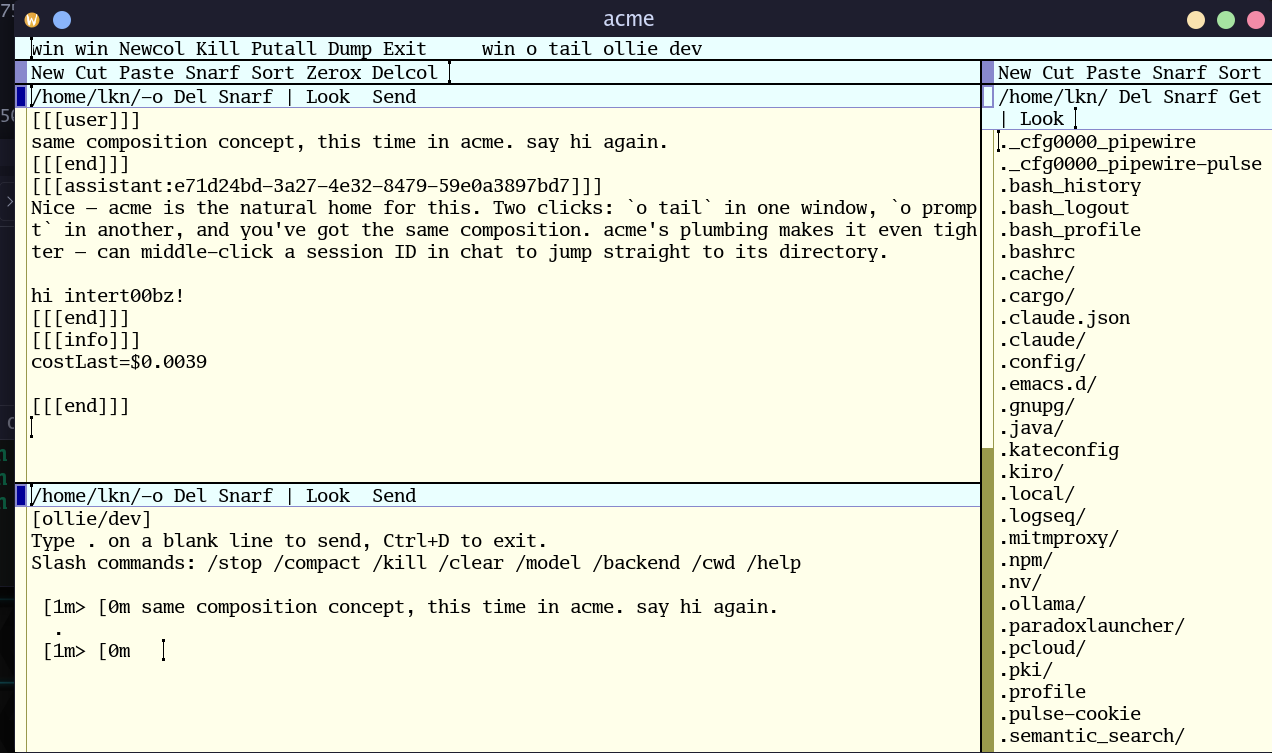Open .claude.json in directory listing

[1064, 318]
